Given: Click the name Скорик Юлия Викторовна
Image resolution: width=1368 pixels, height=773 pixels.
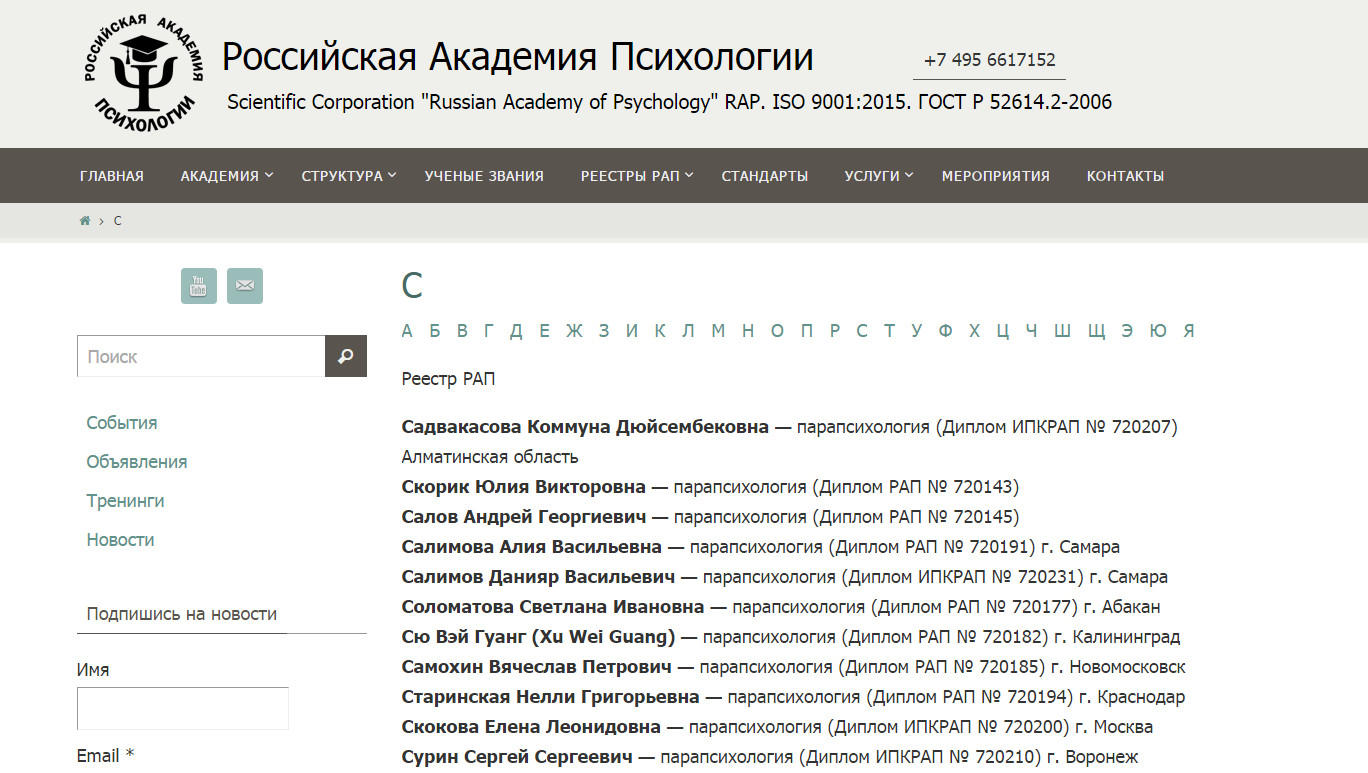Looking at the screenshot, I should tap(524, 487).
